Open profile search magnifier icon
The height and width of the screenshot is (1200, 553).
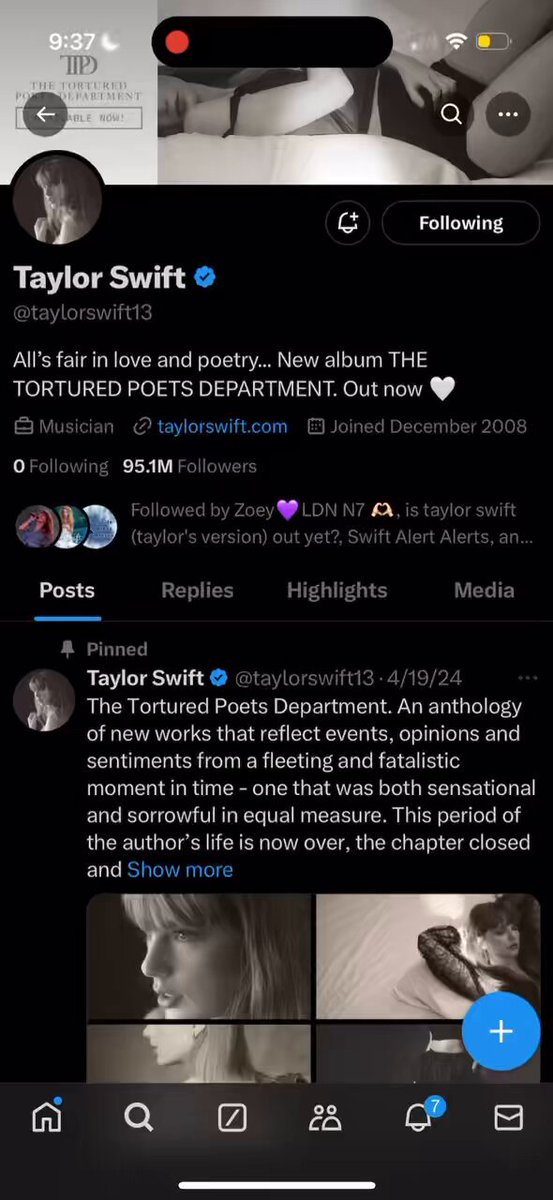[x=452, y=114]
